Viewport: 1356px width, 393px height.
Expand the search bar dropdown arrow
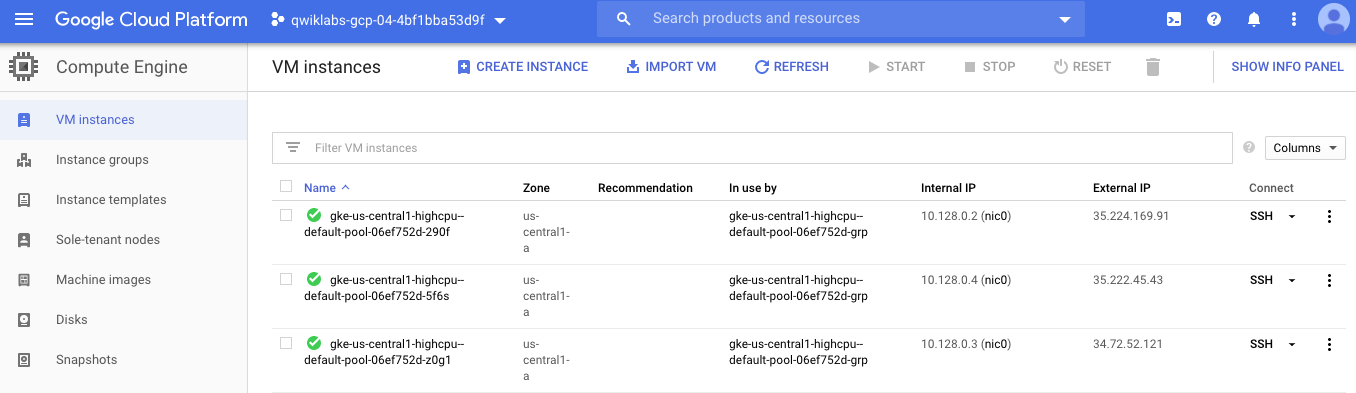pyautogui.click(x=1064, y=20)
